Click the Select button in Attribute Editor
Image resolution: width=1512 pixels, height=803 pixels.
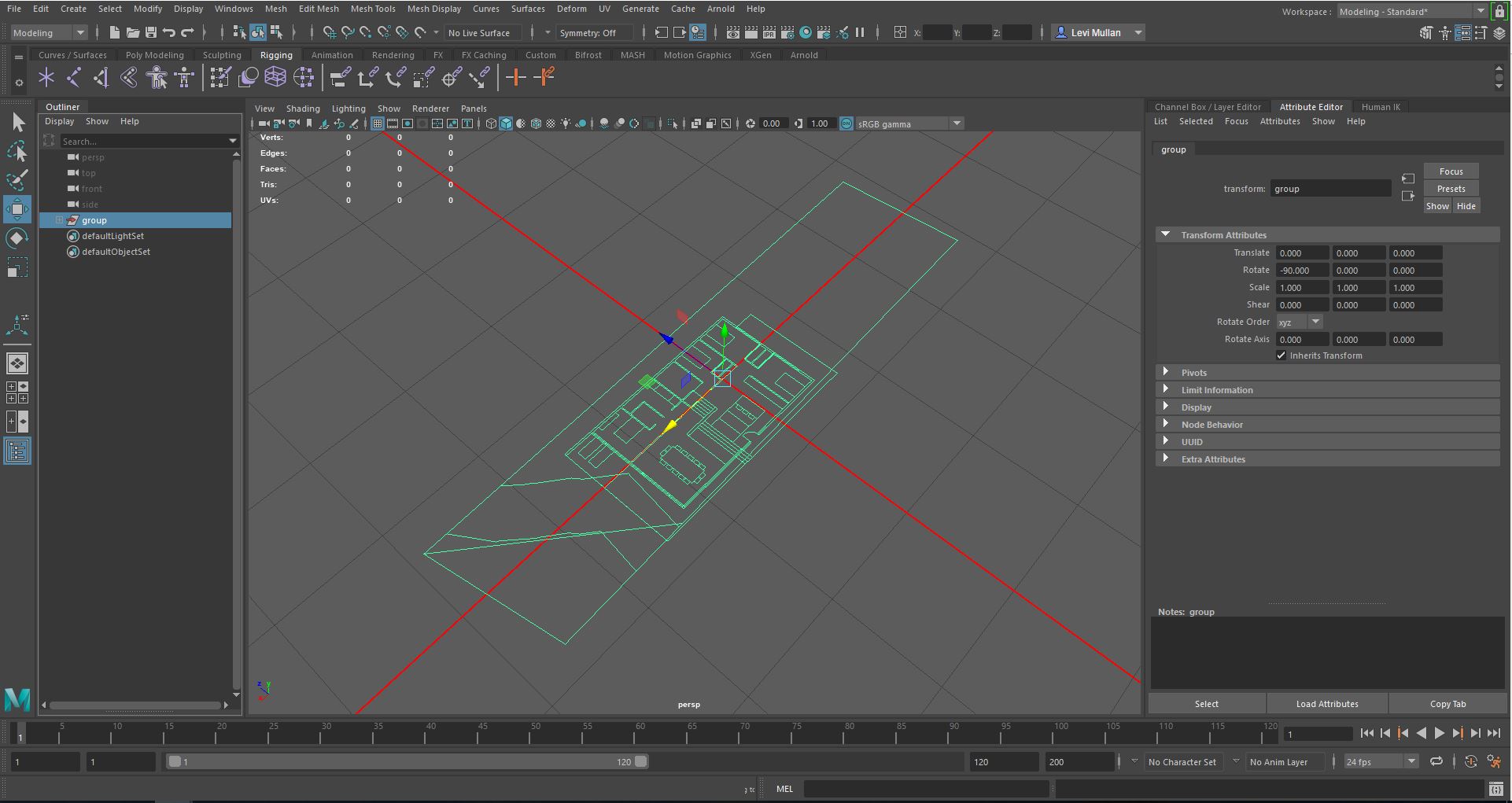tap(1206, 704)
